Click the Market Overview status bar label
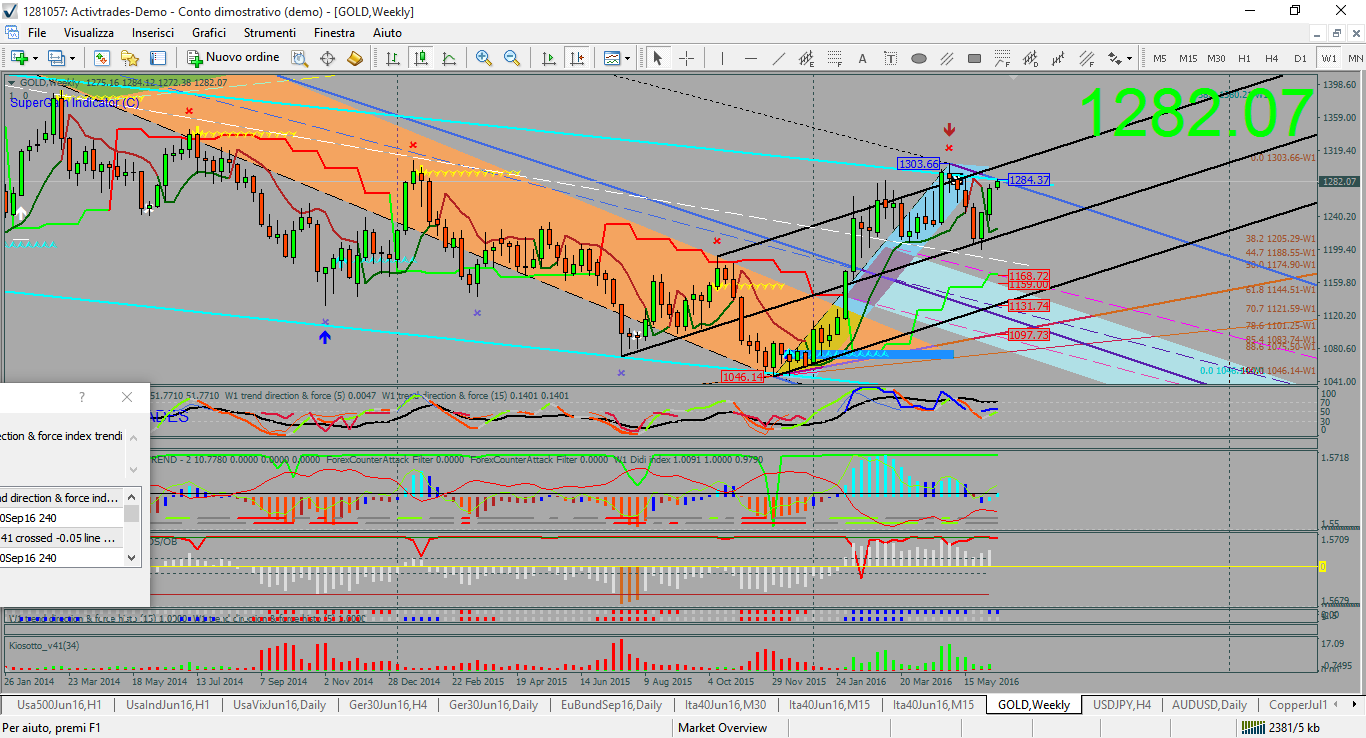1366x738 pixels. point(722,728)
